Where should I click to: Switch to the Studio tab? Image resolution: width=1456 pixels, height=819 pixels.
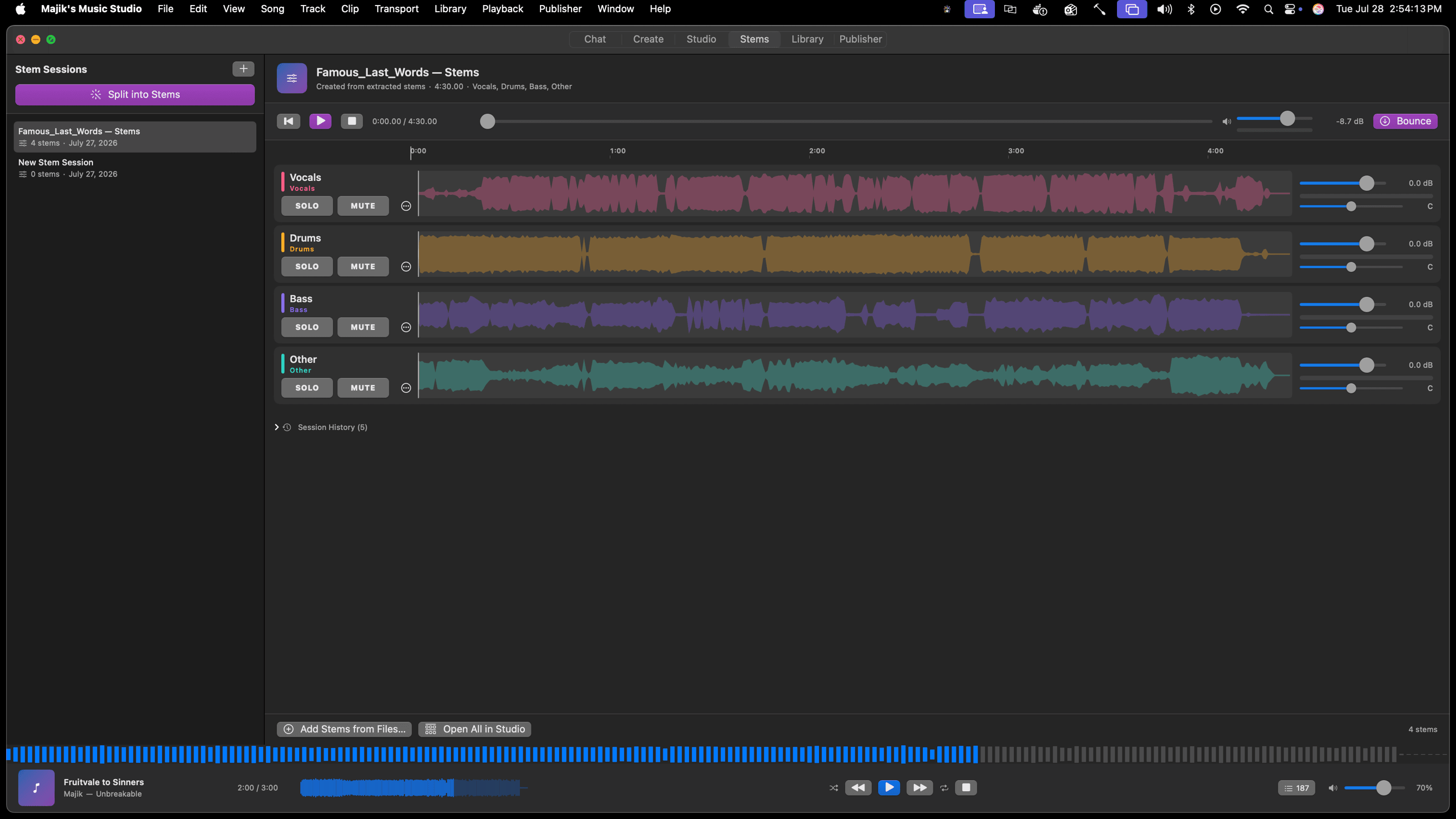(701, 39)
